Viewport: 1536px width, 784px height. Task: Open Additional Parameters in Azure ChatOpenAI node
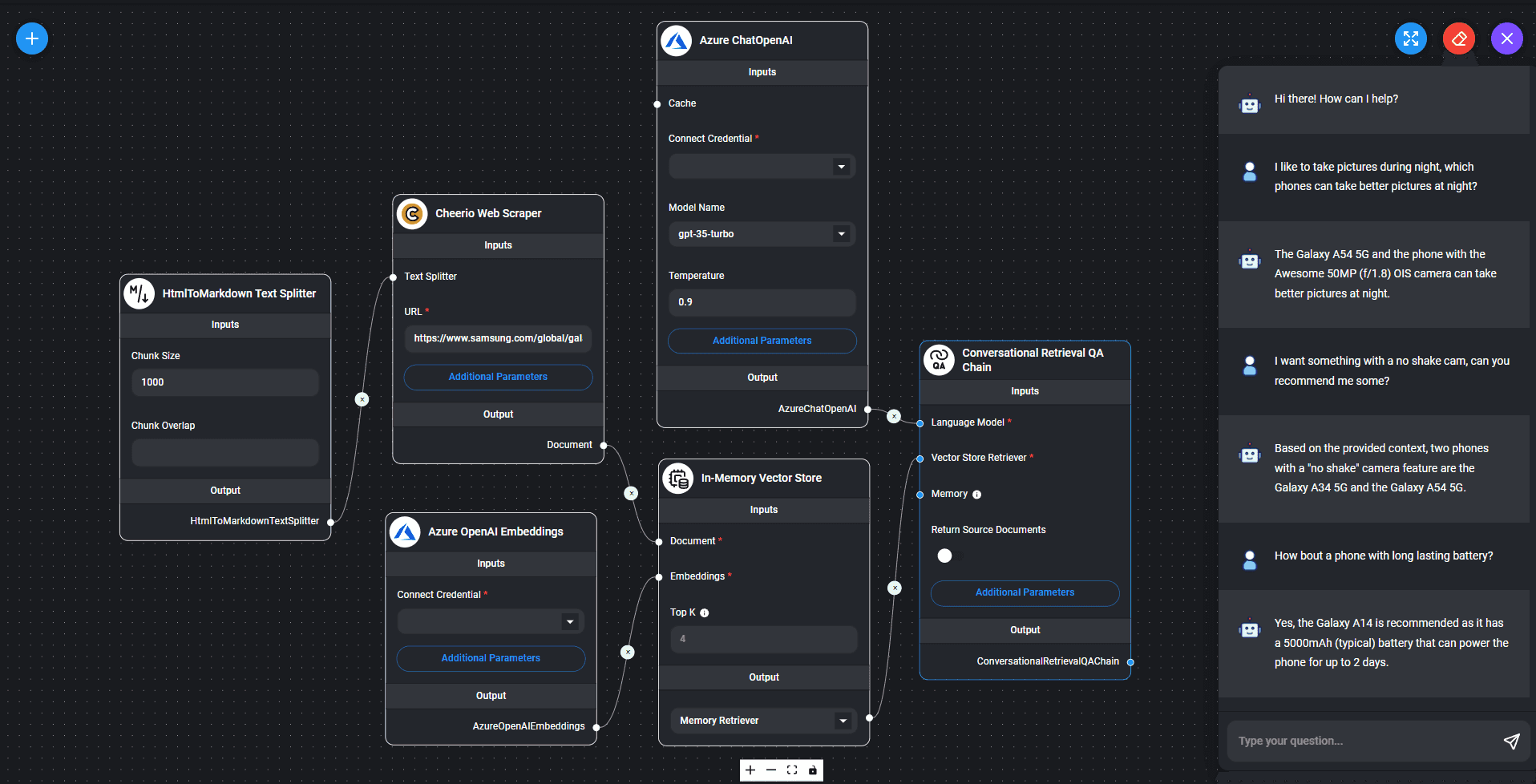coord(762,341)
